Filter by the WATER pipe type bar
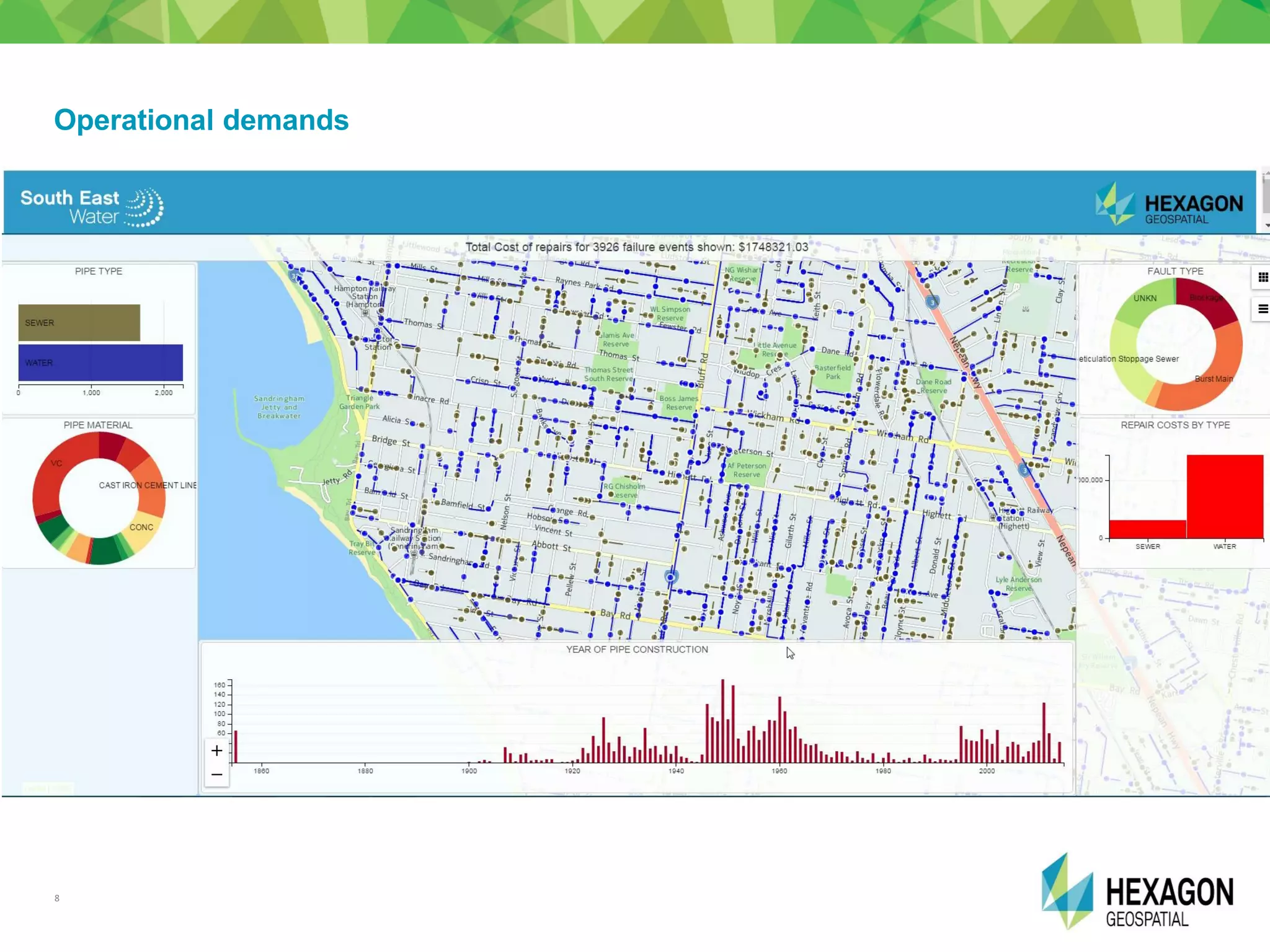This screenshot has width=1270, height=952. tap(100, 362)
